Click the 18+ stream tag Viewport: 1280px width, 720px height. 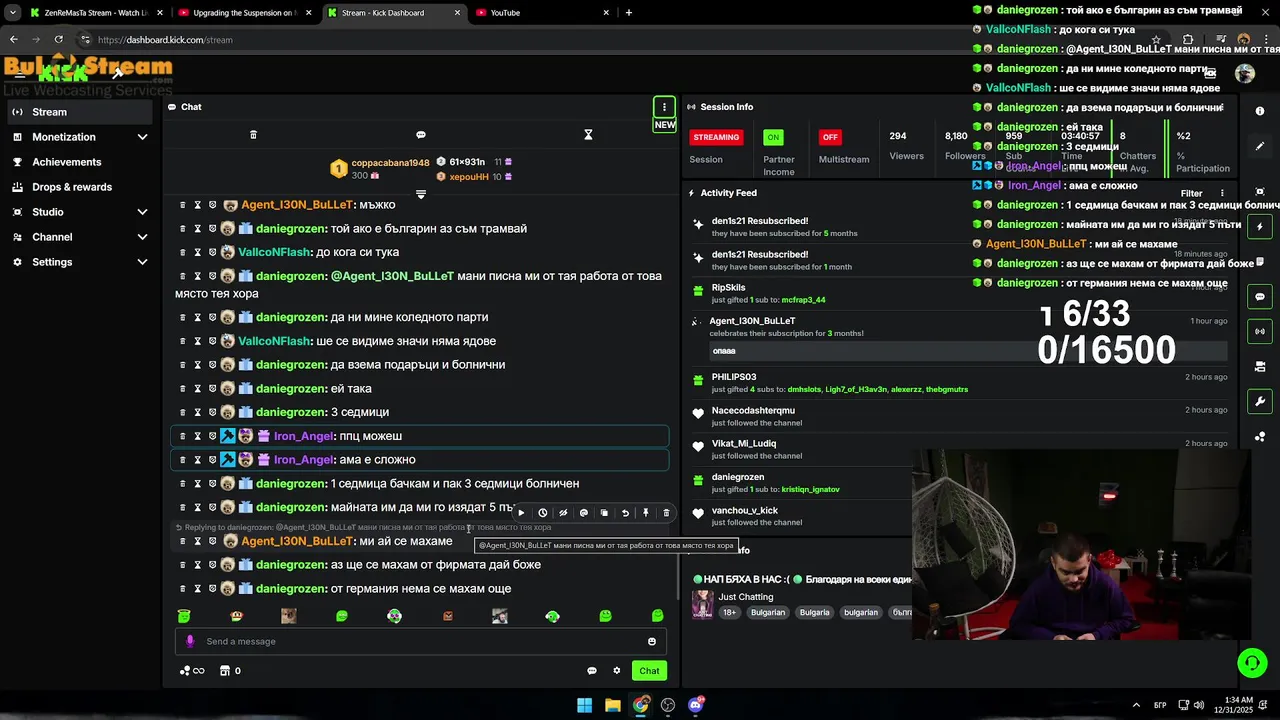click(730, 612)
